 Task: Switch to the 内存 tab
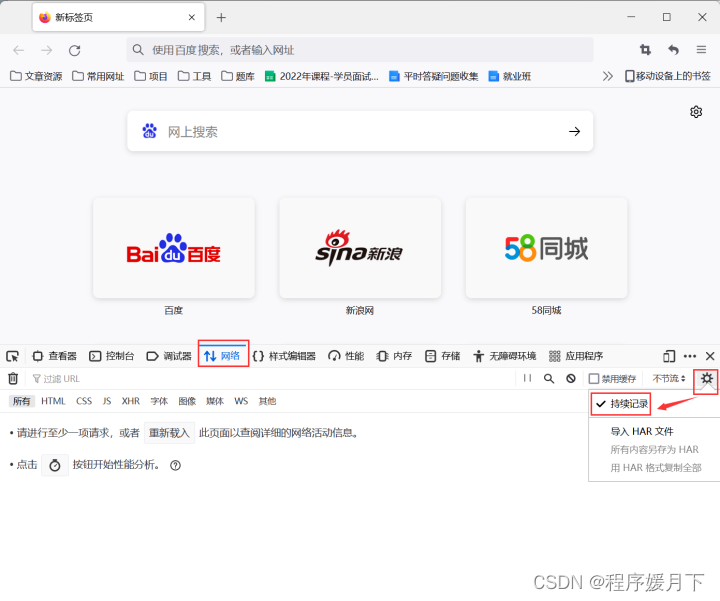coord(394,356)
